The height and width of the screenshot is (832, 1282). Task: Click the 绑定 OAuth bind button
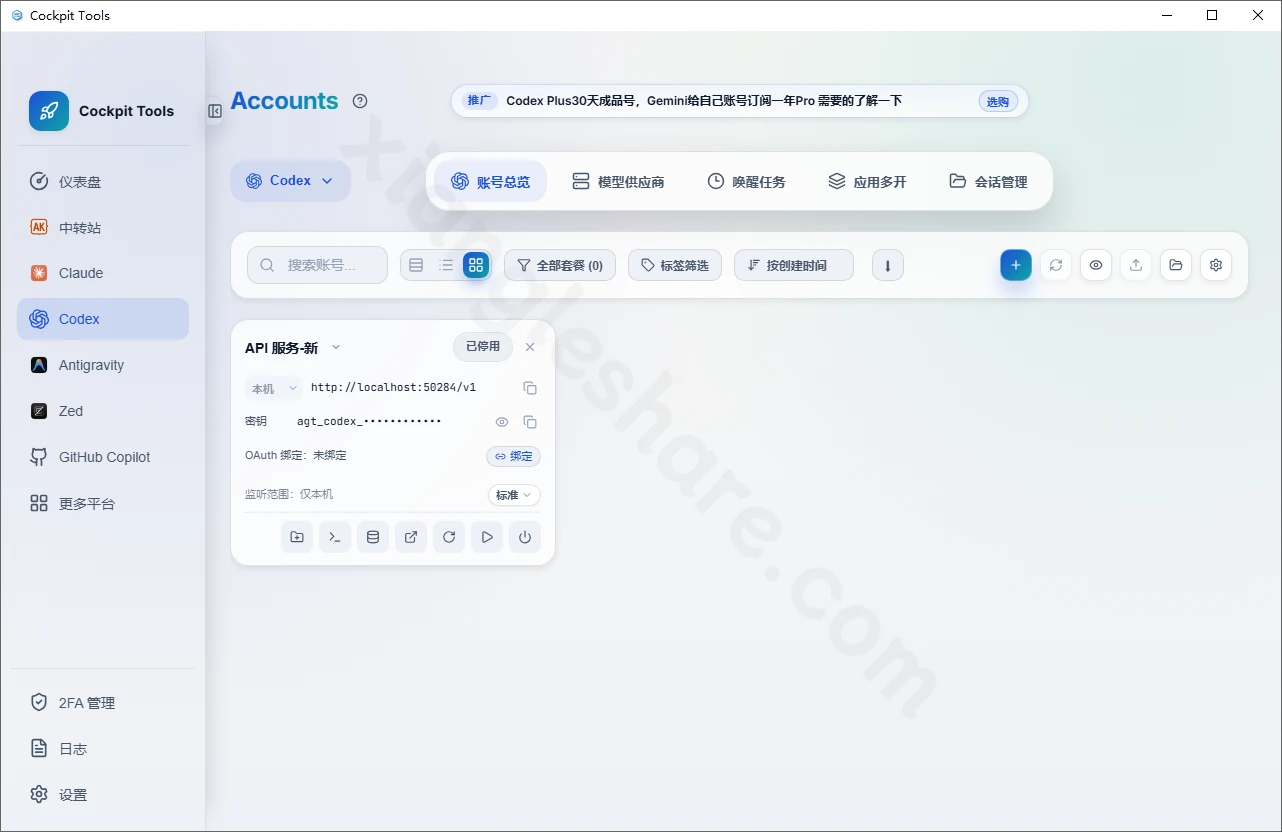514,456
